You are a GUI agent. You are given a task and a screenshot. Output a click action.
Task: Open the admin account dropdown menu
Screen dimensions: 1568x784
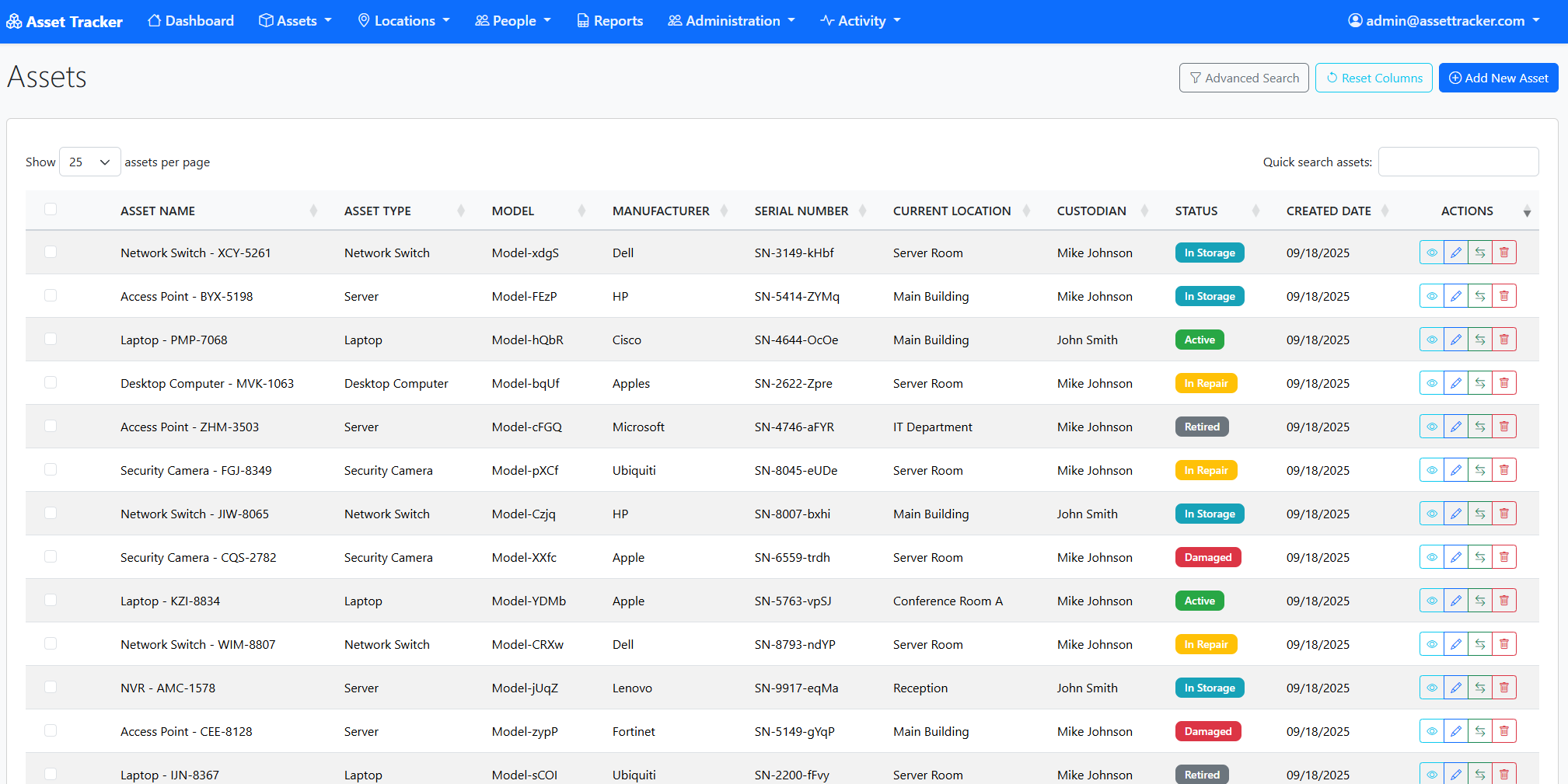(1444, 21)
